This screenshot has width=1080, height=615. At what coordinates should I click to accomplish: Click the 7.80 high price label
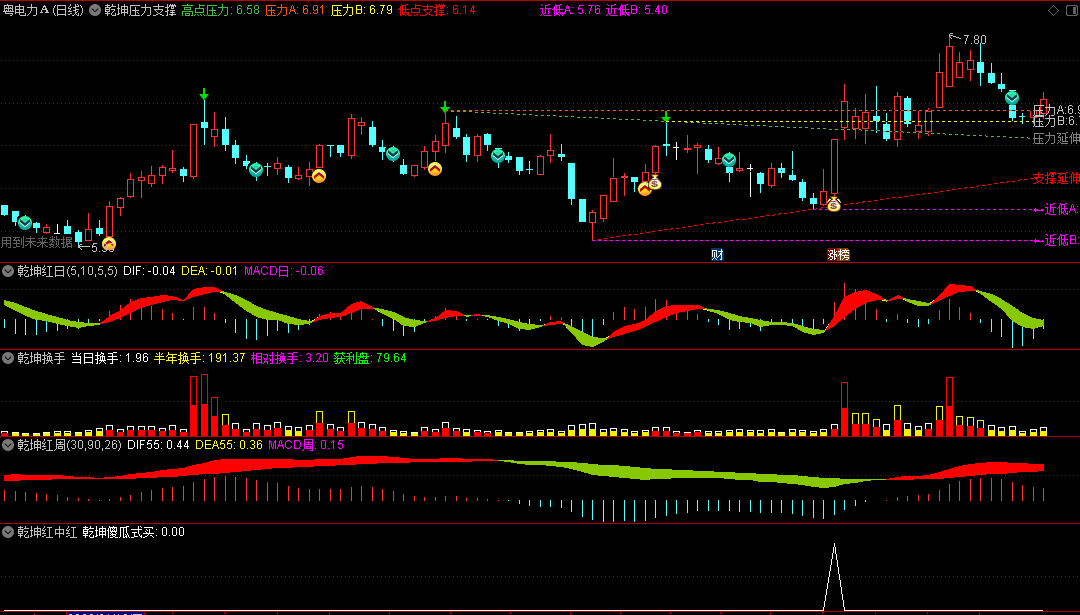coord(974,40)
